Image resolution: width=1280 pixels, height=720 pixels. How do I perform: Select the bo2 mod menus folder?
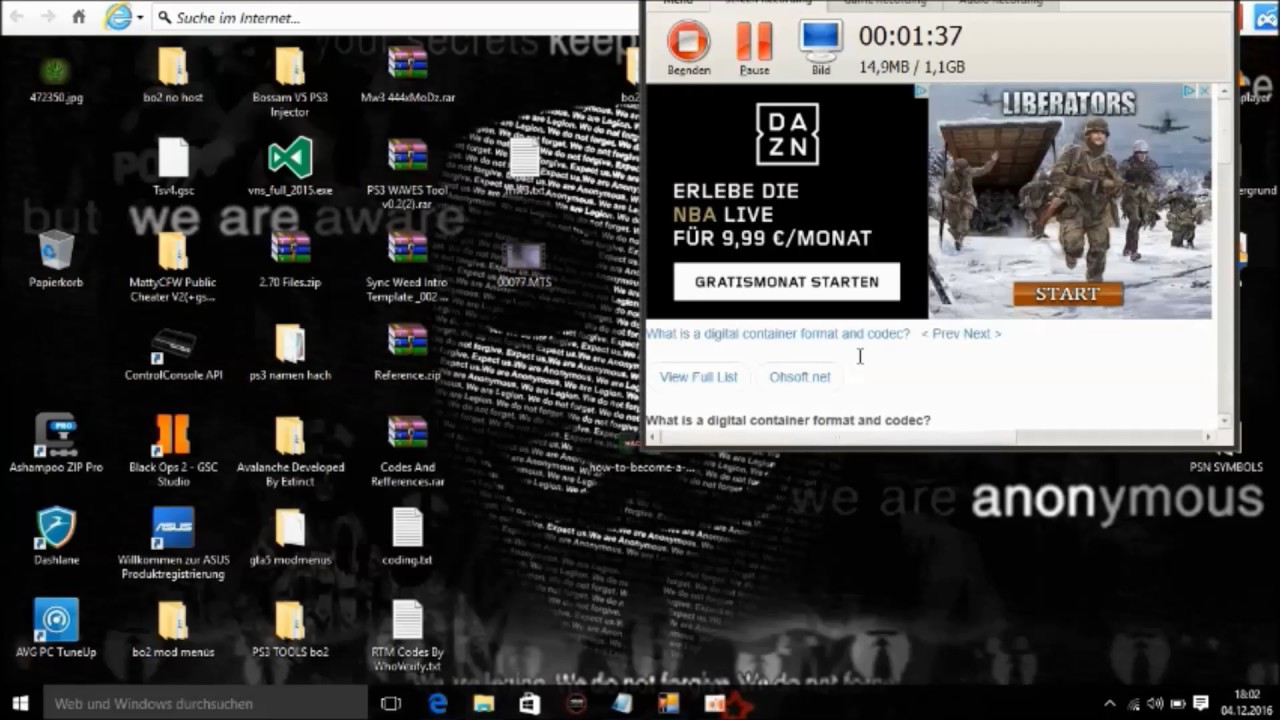[x=173, y=629]
